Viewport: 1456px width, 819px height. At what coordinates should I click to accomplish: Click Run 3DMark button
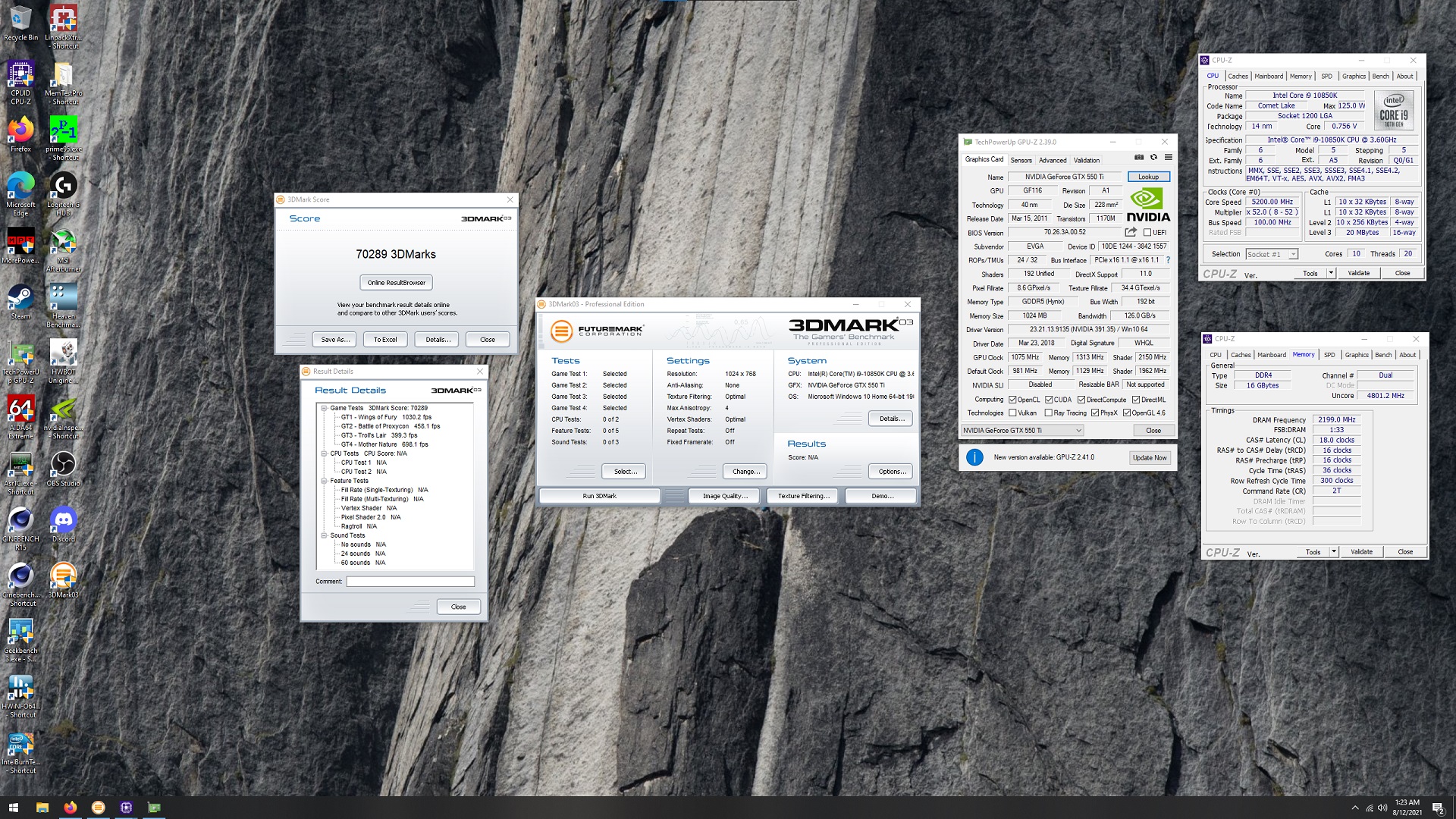click(x=599, y=496)
